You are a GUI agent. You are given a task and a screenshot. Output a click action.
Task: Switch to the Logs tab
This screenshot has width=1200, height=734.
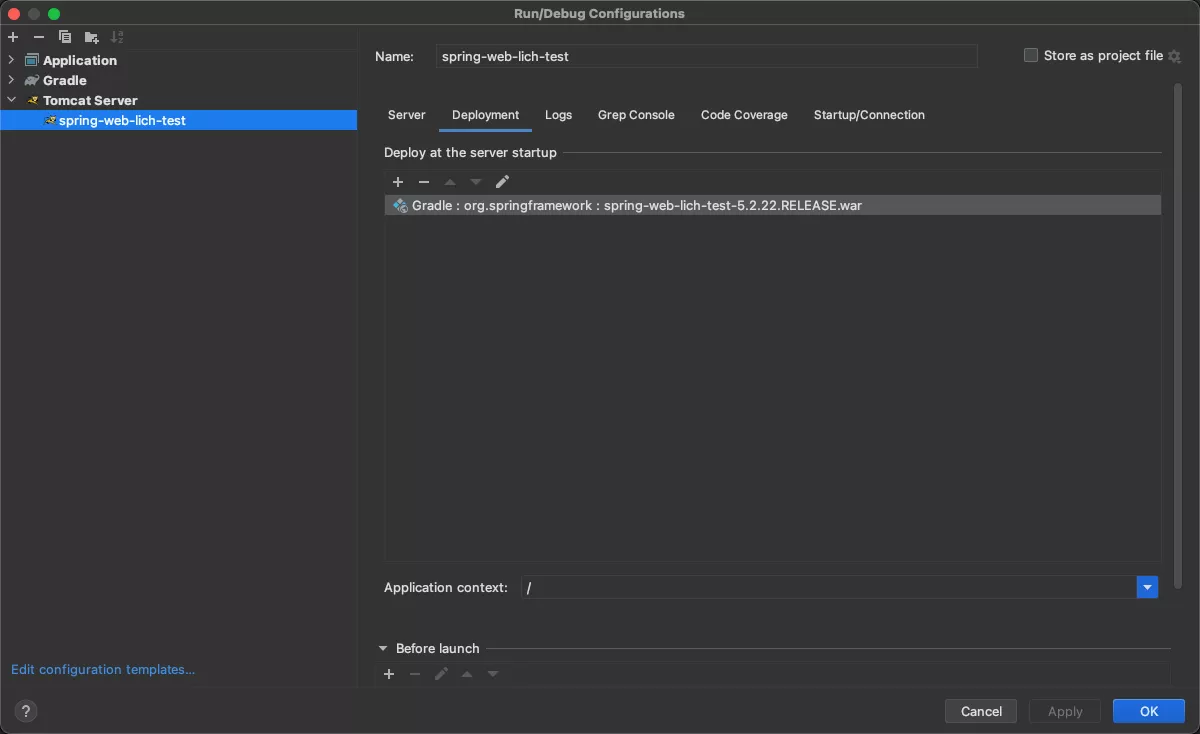(558, 115)
